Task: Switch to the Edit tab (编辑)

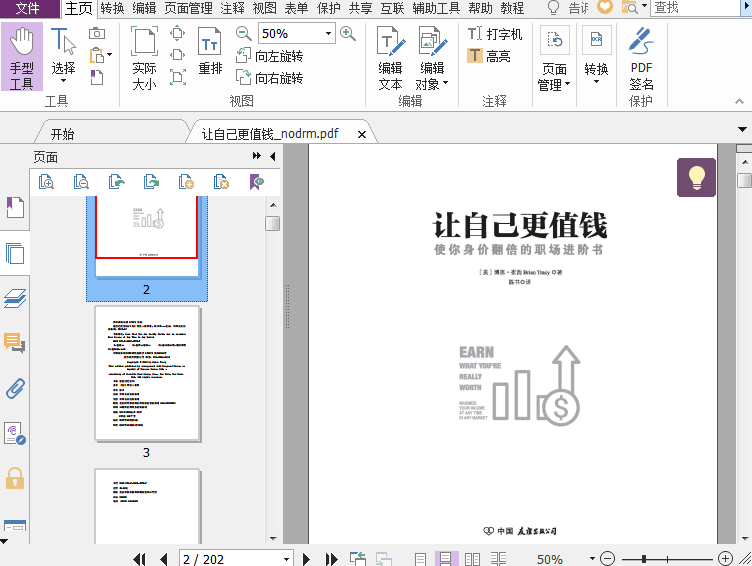Action: pos(144,8)
